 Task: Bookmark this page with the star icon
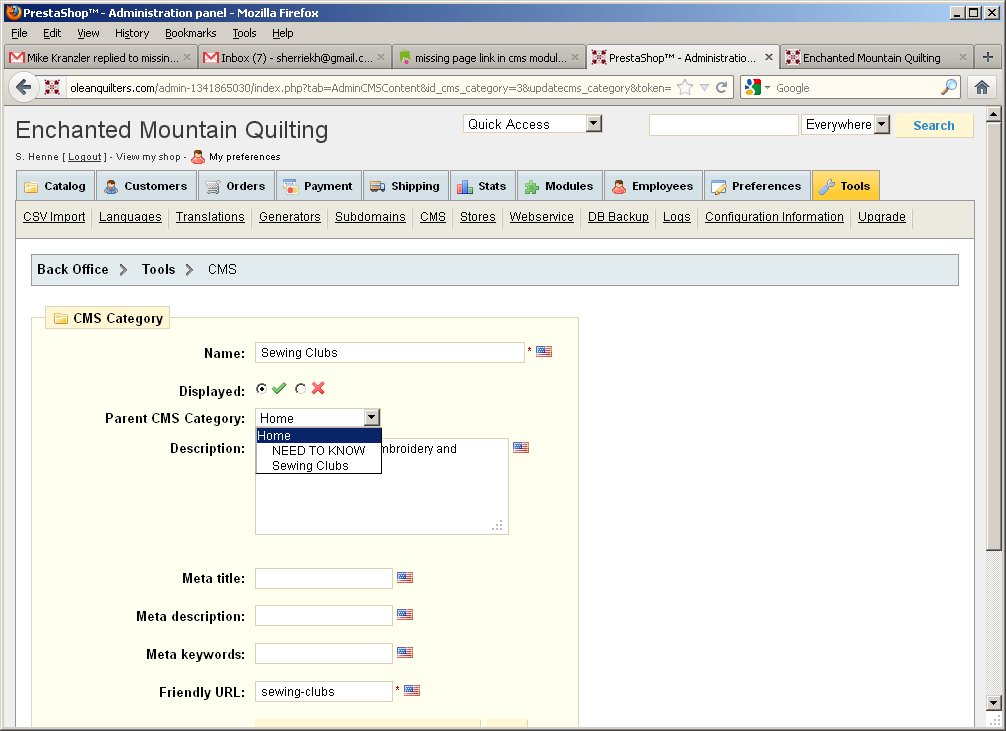(684, 88)
